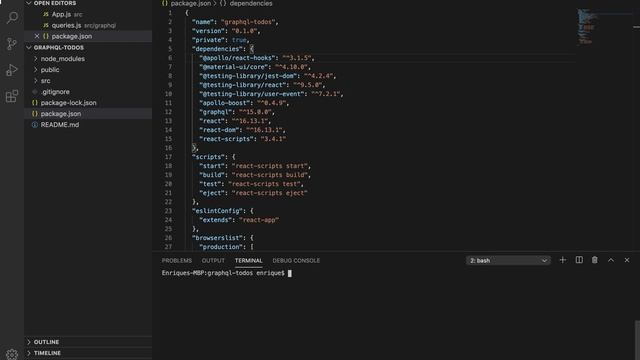Expand the src folder
The width and height of the screenshot is (640, 360).
coord(36,81)
